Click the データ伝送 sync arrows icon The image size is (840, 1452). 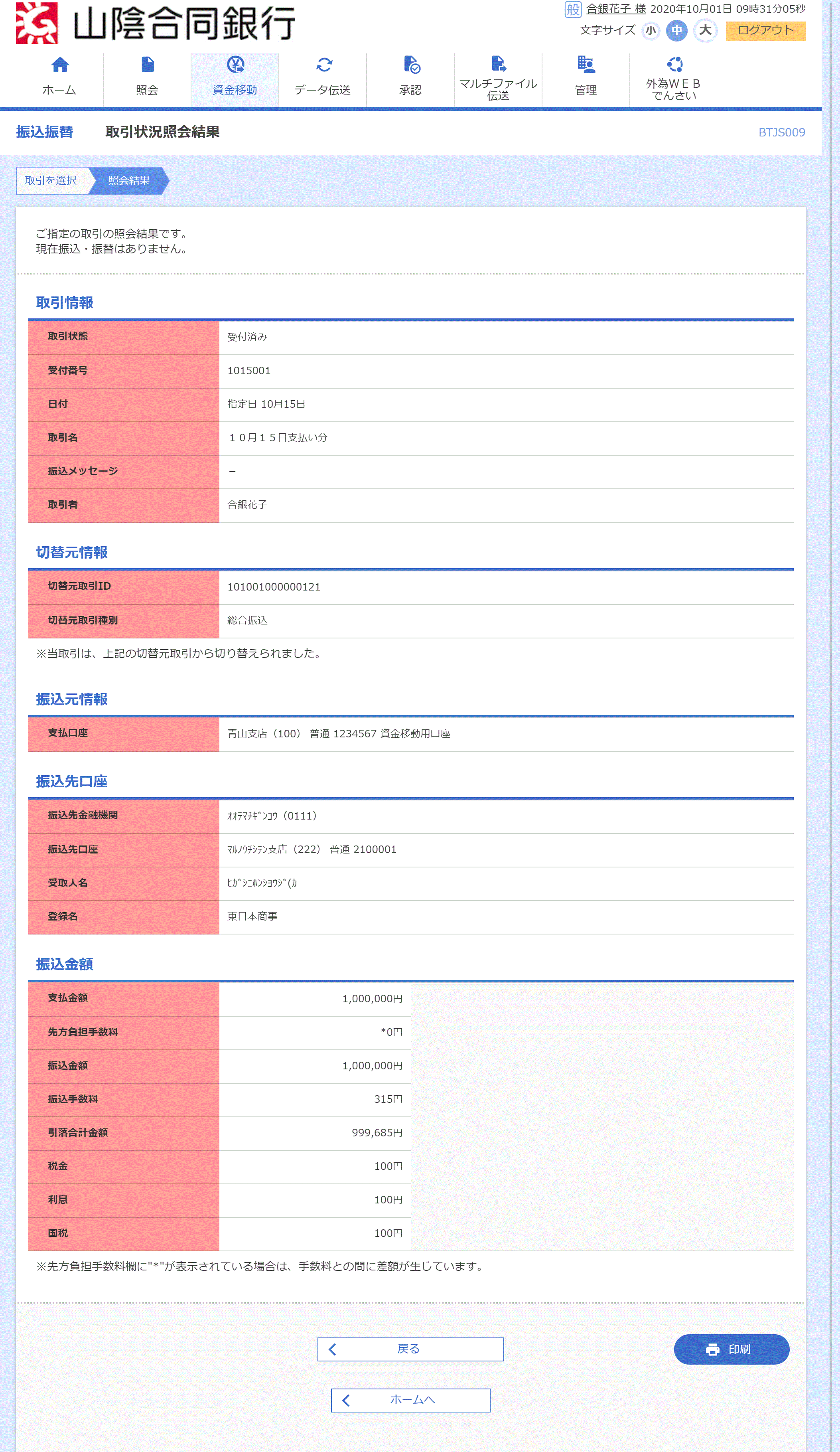(x=324, y=65)
